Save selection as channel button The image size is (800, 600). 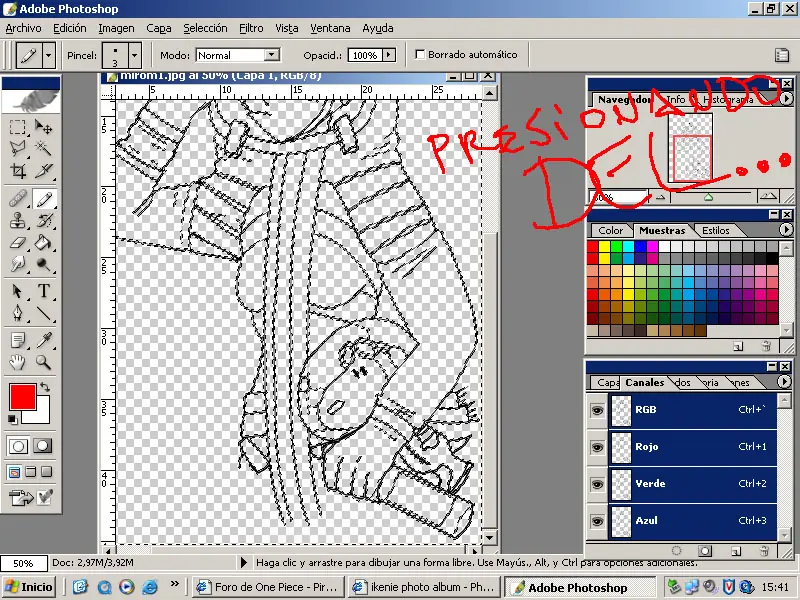[x=706, y=551]
